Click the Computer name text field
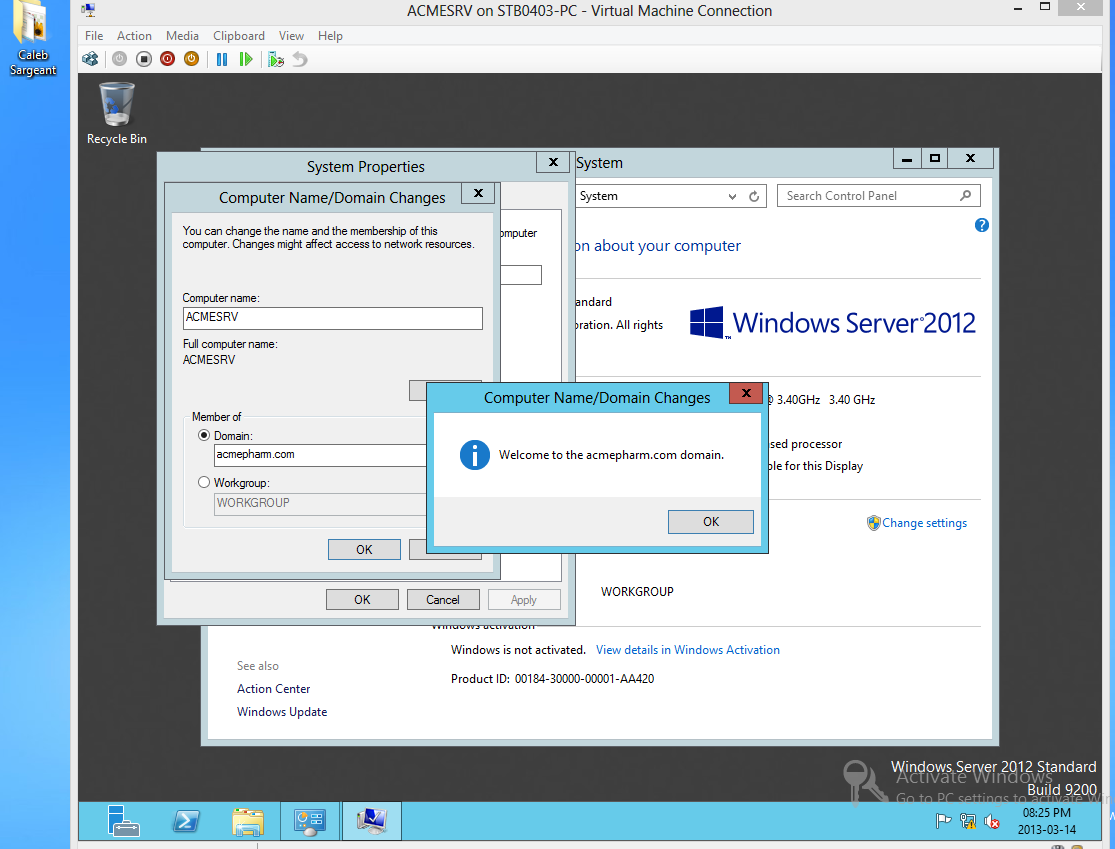 [333, 318]
